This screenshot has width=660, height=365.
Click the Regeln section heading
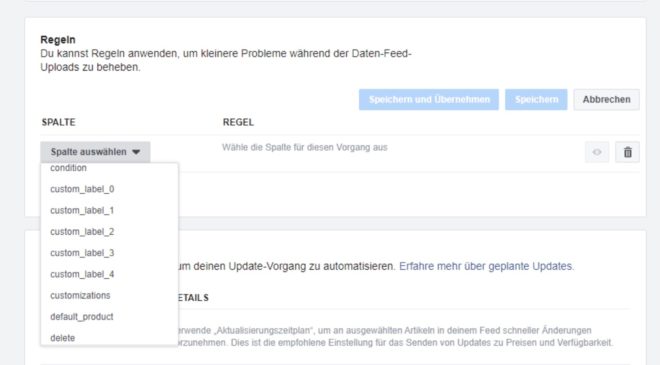tap(58, 40)
